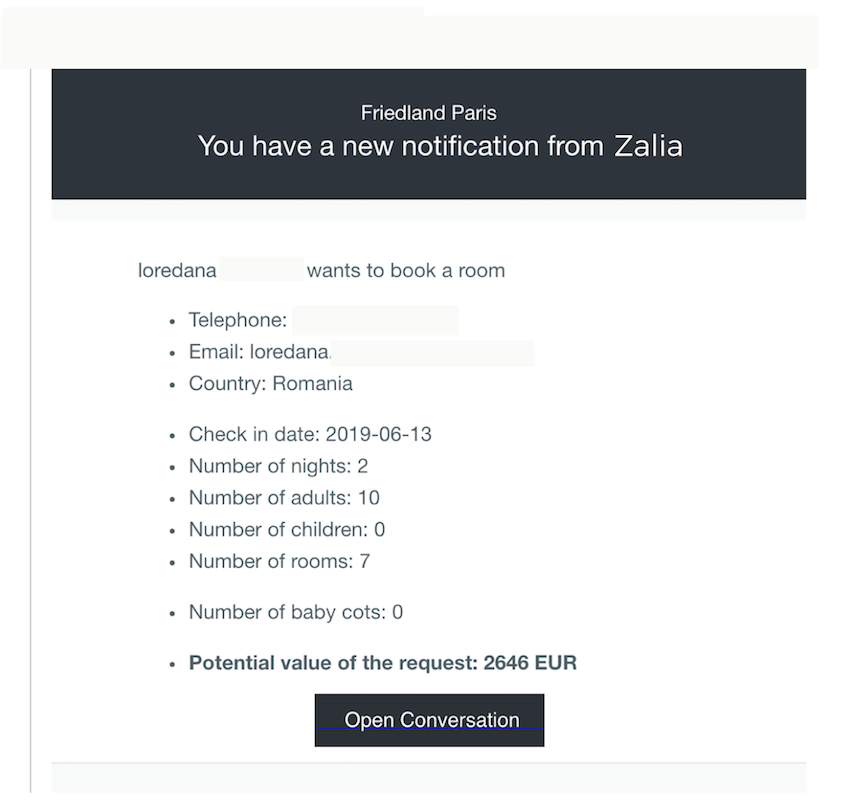Click the guest name loredana in request line
The image size is (841, 800).
(x=177, y=270)
